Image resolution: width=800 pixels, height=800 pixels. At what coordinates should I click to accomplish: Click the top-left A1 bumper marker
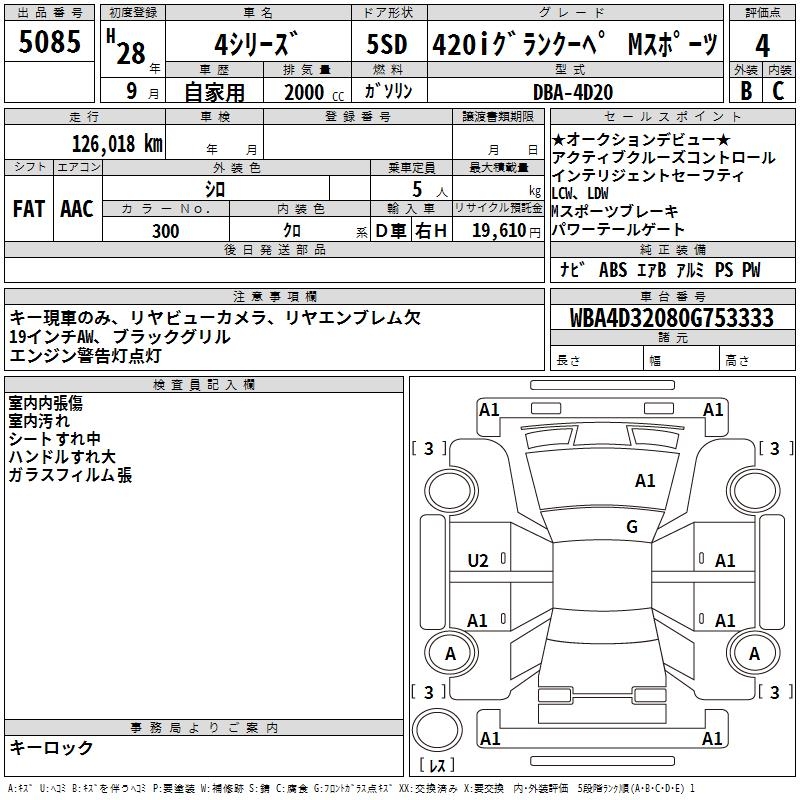(x=489, y=409)
